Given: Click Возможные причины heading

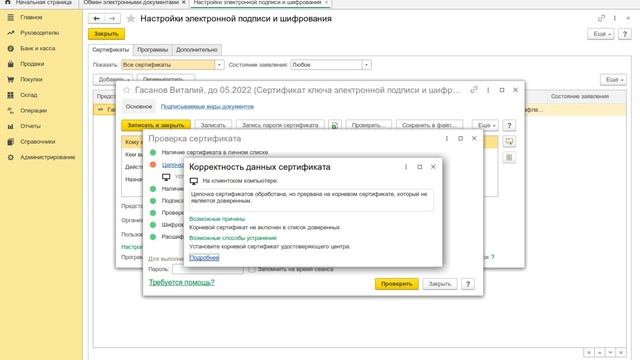Looking at the screenshot, I should (x=217, y=219).
